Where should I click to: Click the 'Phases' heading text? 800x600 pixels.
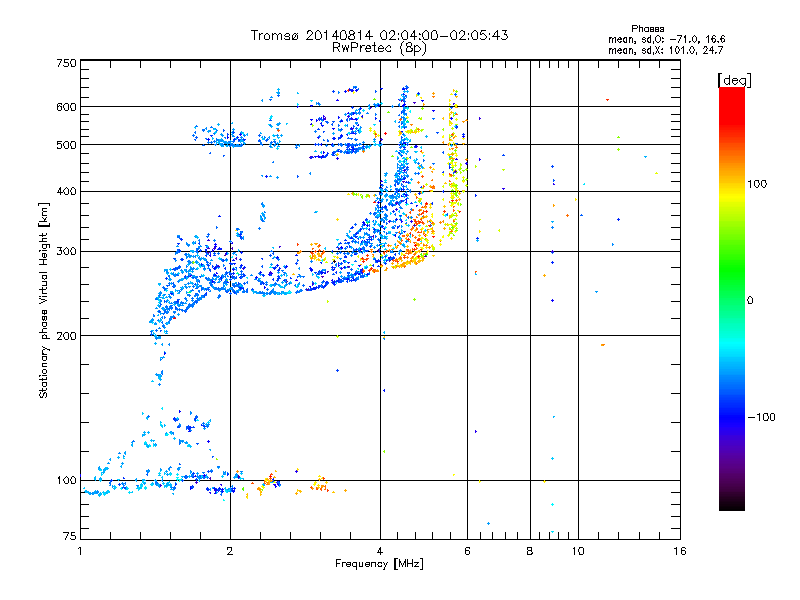(647, 29)
